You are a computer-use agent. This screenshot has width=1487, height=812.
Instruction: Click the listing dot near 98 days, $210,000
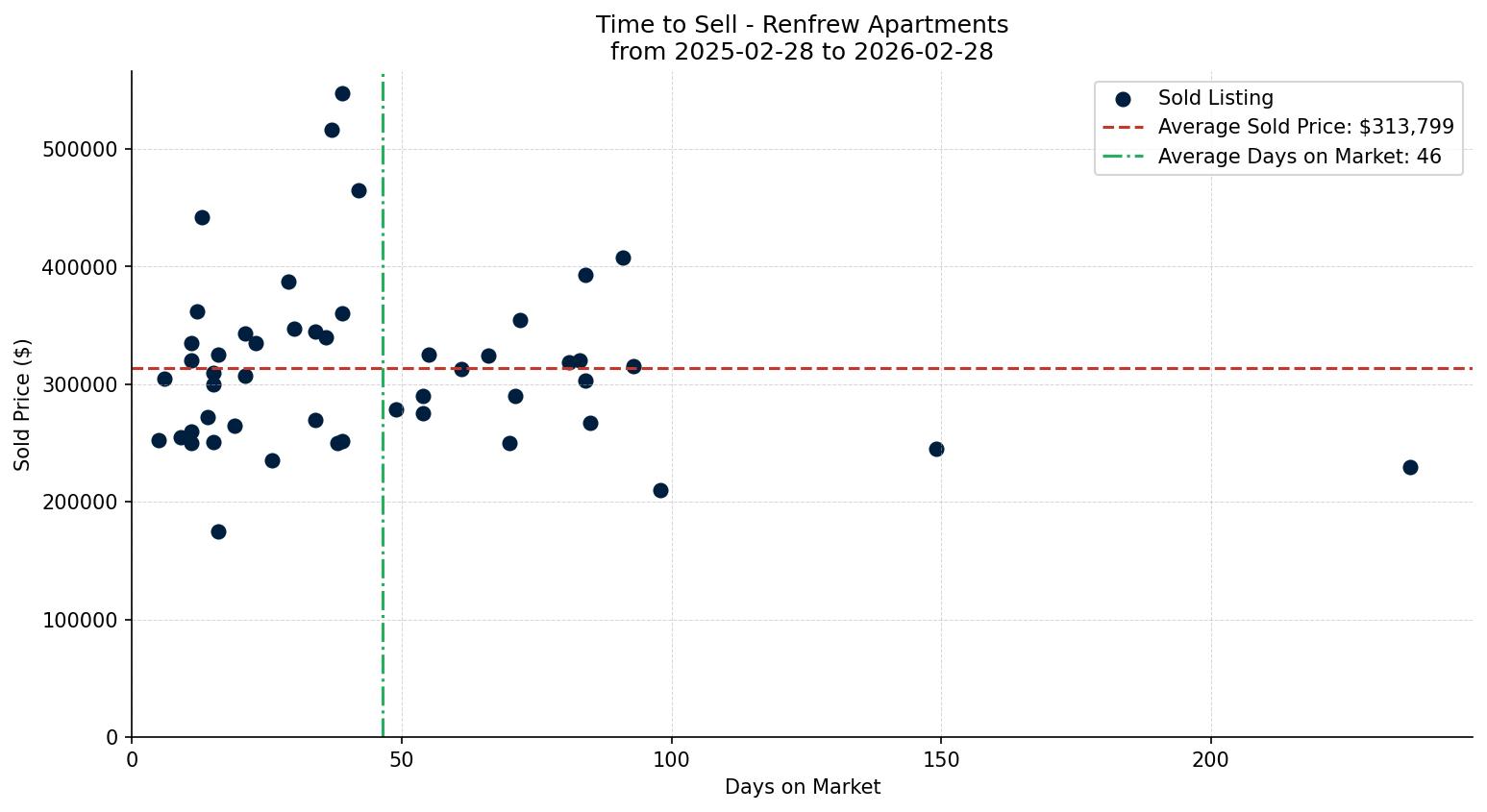pyautogui.click(x=660, y=490)
